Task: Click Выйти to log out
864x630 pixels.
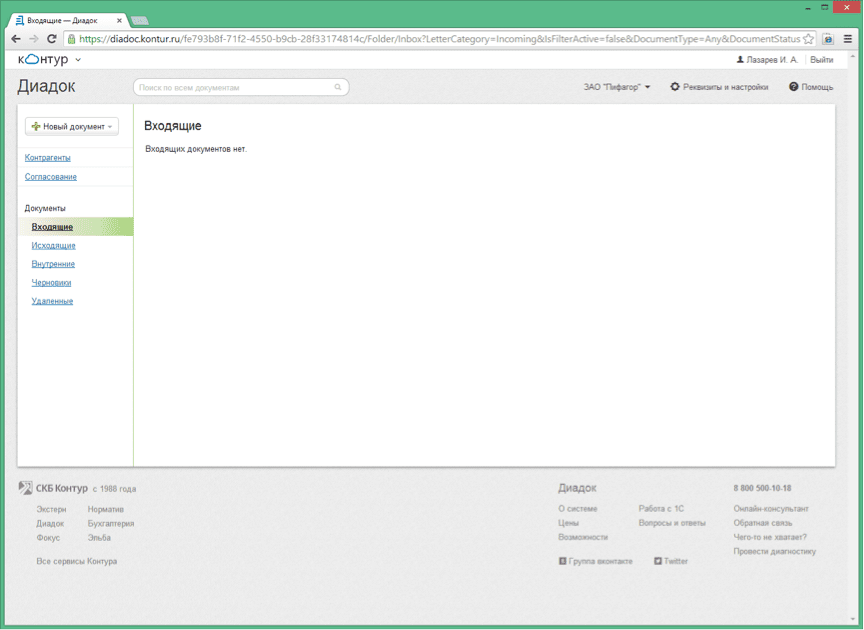Action: coord(822,60)
